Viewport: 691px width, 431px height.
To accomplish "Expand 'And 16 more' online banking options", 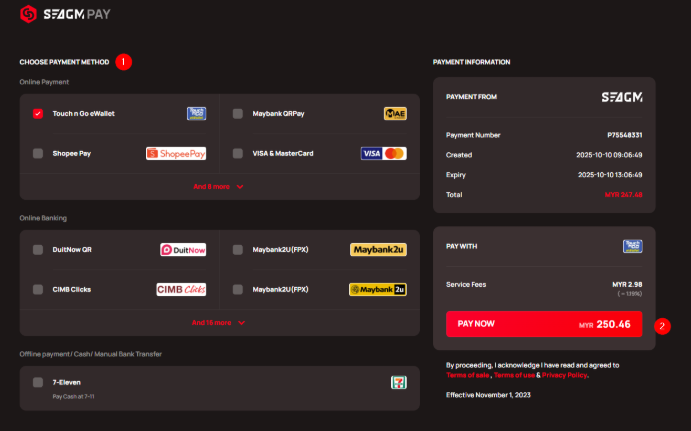I will click(x=219, y=323).
